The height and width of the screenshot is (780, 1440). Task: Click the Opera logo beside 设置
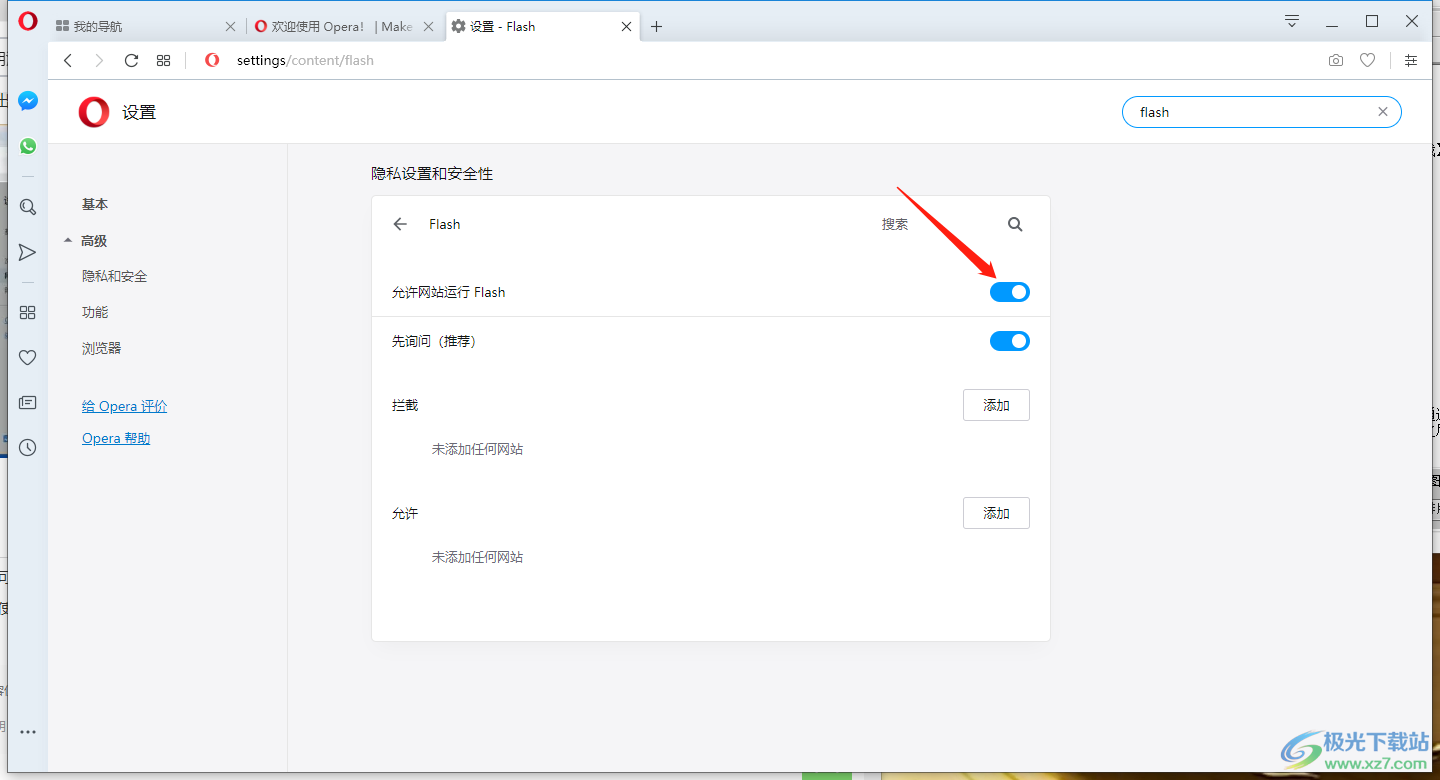coord(94,113)
